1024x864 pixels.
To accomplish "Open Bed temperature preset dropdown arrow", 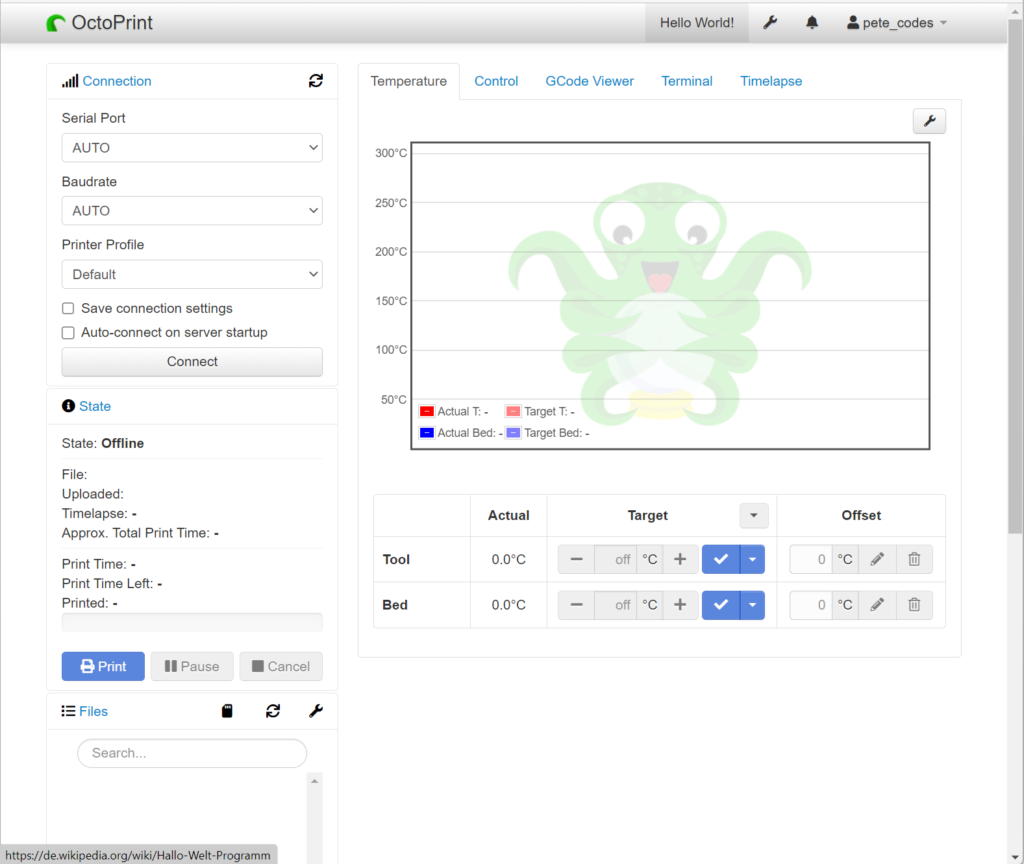I will pyautogui.click(x=752, y=605).
